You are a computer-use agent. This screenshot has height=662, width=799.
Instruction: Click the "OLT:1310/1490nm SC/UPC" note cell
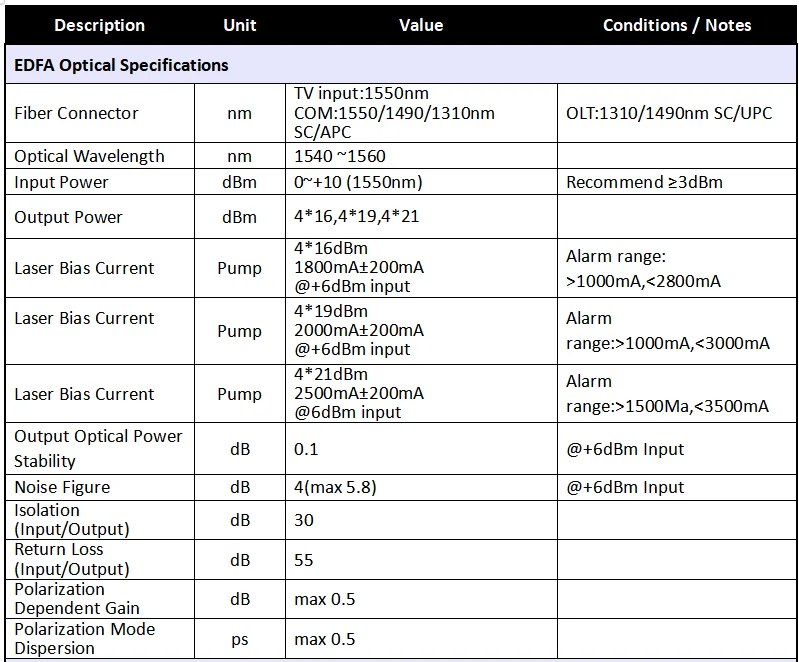pos(669,113)
